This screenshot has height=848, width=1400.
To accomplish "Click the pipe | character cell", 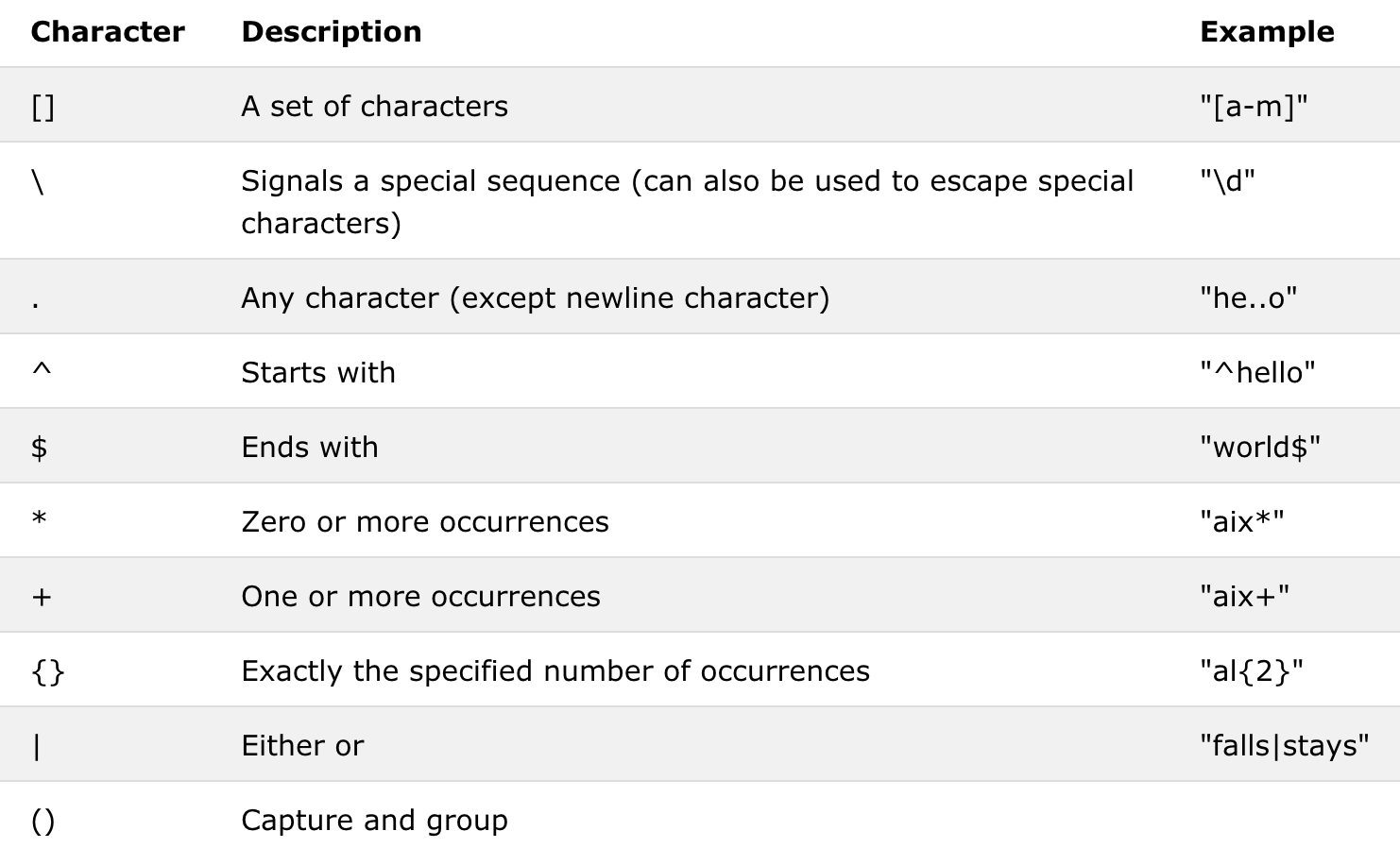I will [x=37, y=746].
